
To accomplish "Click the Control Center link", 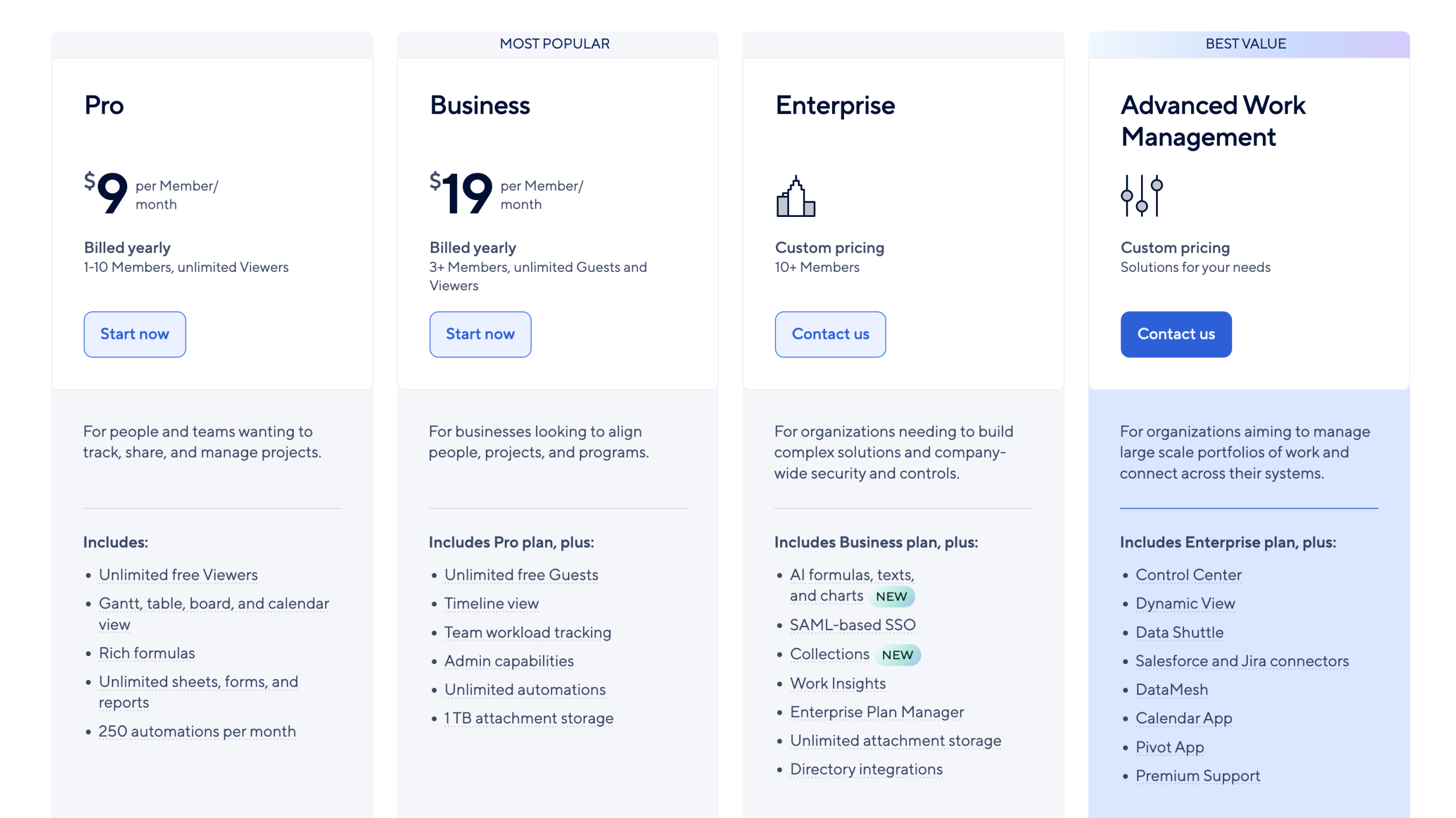I will (x=1189, y=575).
